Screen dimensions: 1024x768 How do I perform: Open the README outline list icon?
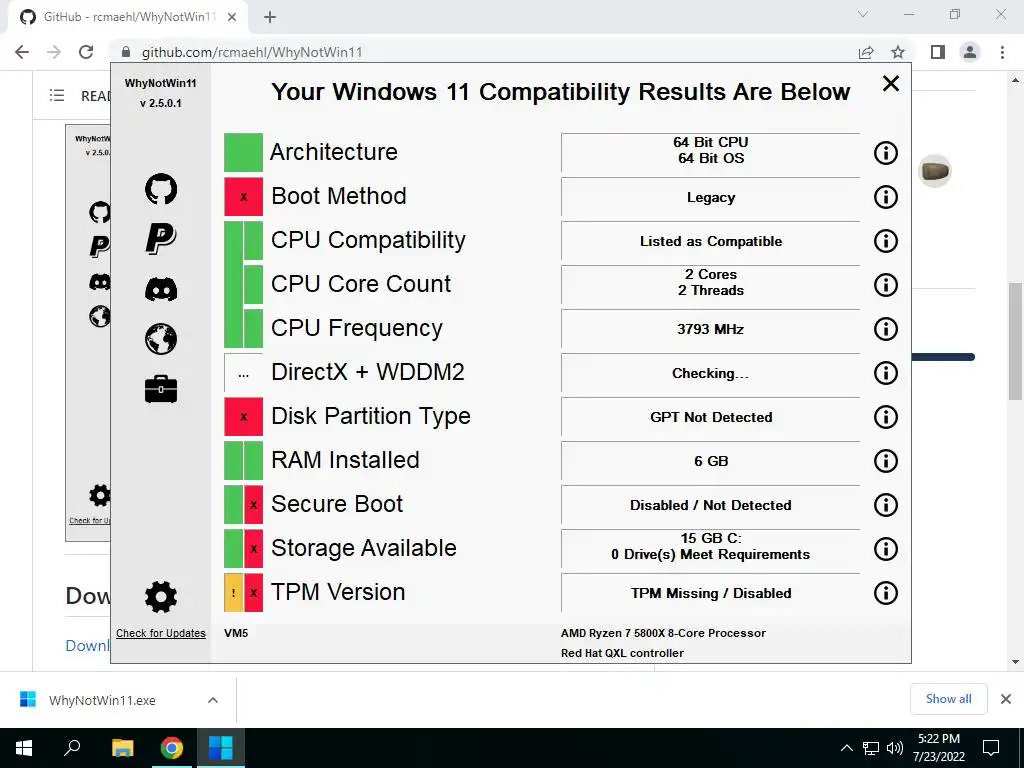pos(57,95)
